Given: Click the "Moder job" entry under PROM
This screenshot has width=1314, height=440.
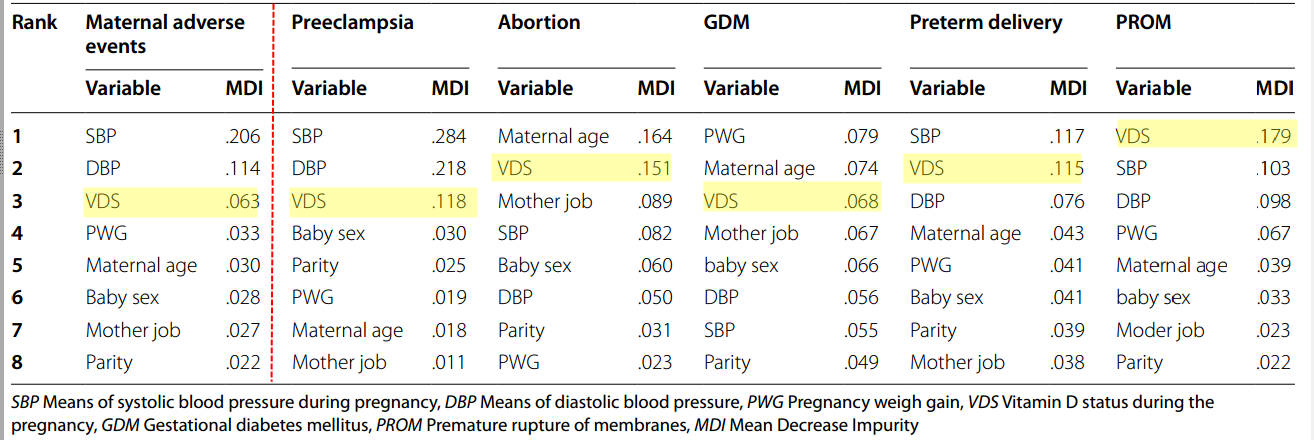Looking at the screenshot, I should point(1160,331).
